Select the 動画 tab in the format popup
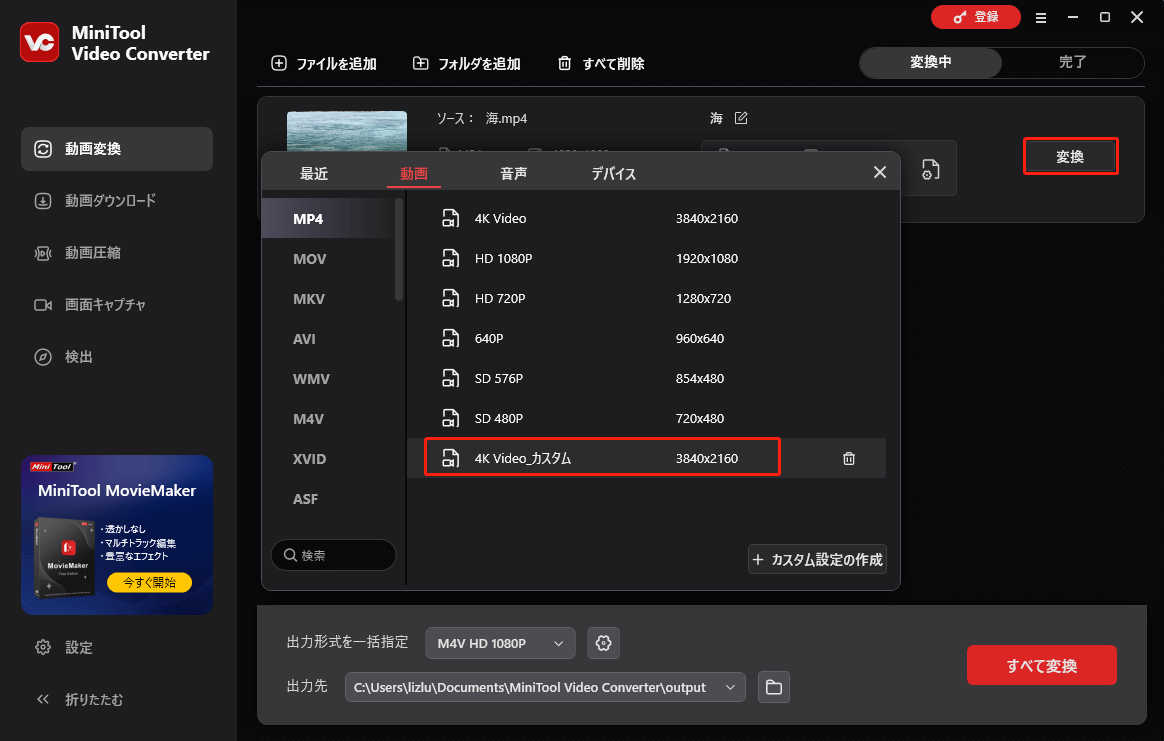Viewport: 1164px width, 741px height. [x=413, y=174]
